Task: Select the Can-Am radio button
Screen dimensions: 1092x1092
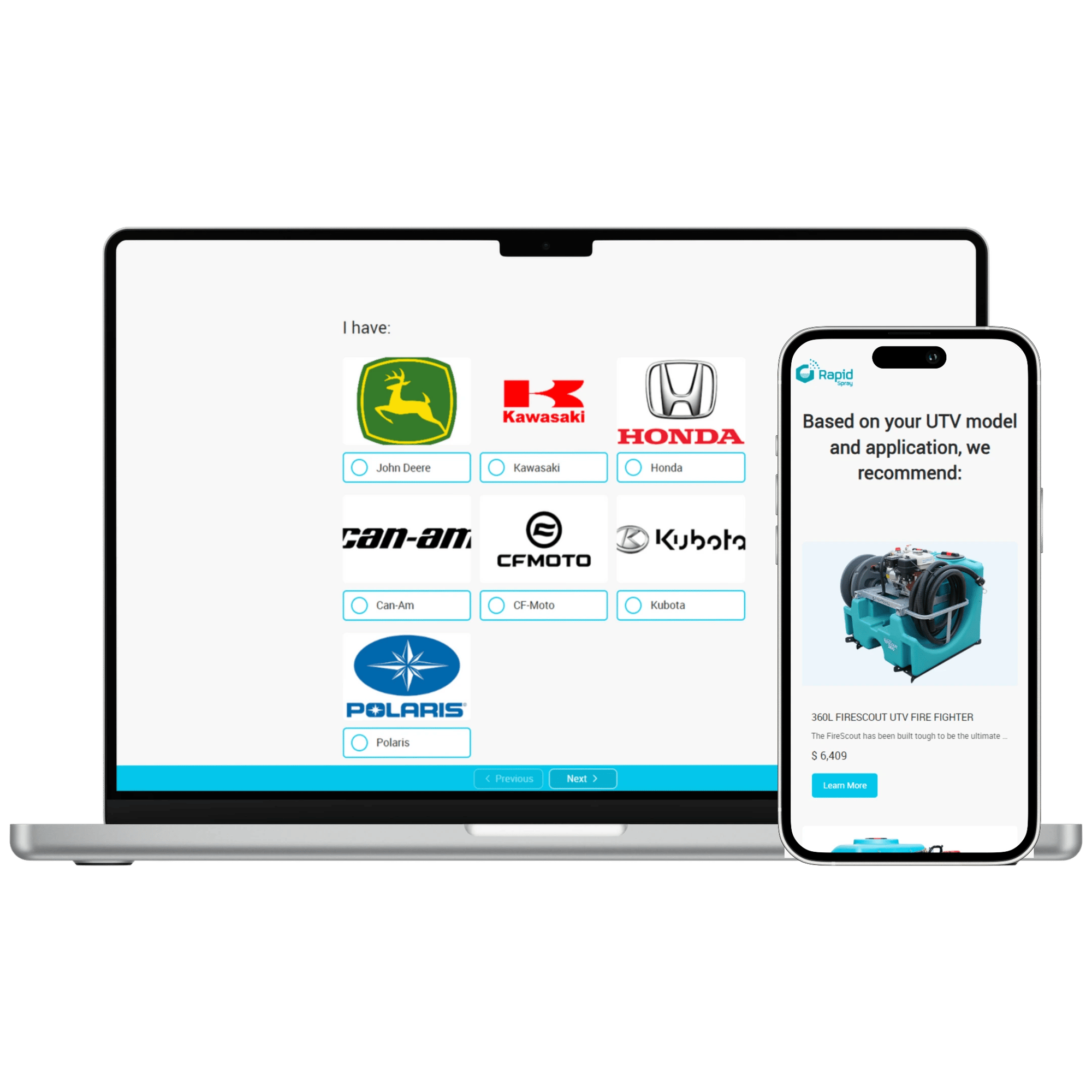Action: pyautogui.click(x=363, y=603)
